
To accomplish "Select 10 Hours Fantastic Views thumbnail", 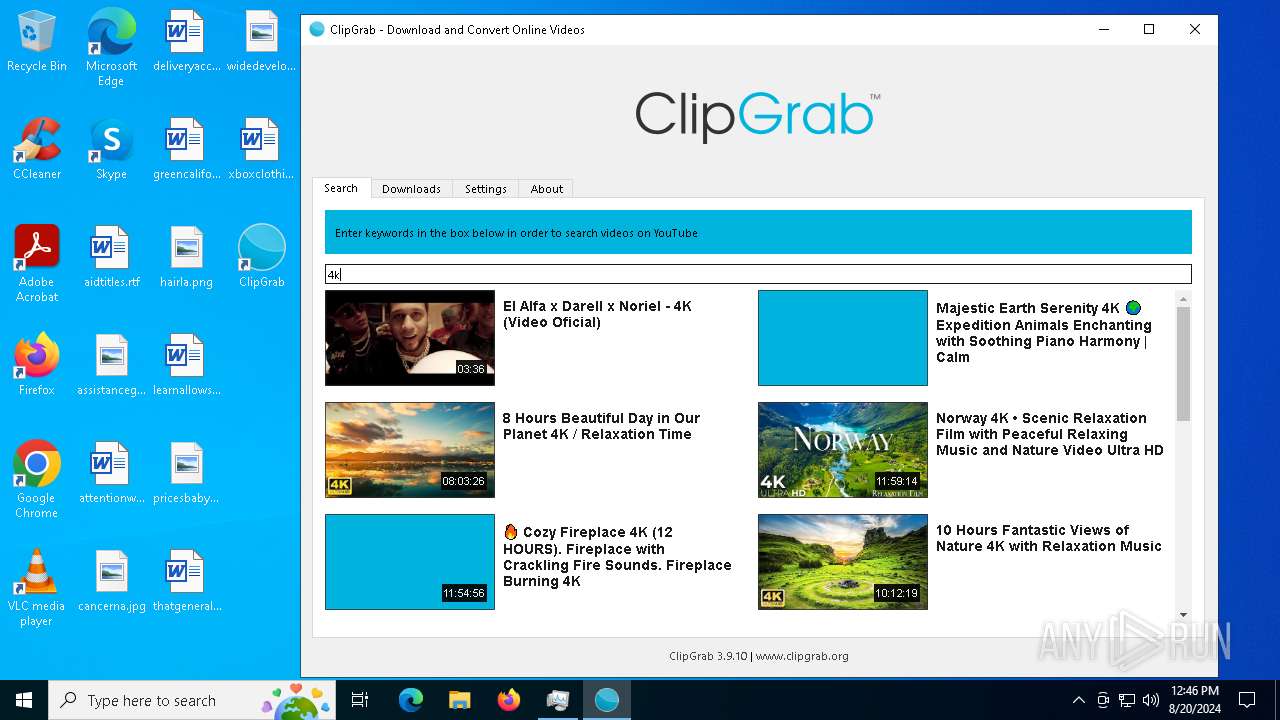I will coord(843,562).
